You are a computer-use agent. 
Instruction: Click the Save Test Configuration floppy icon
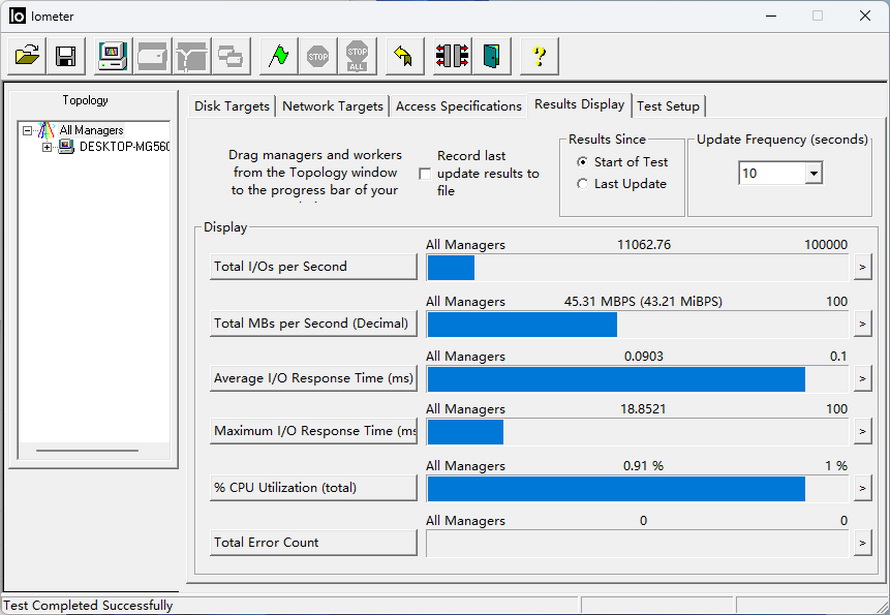(66, 56)
